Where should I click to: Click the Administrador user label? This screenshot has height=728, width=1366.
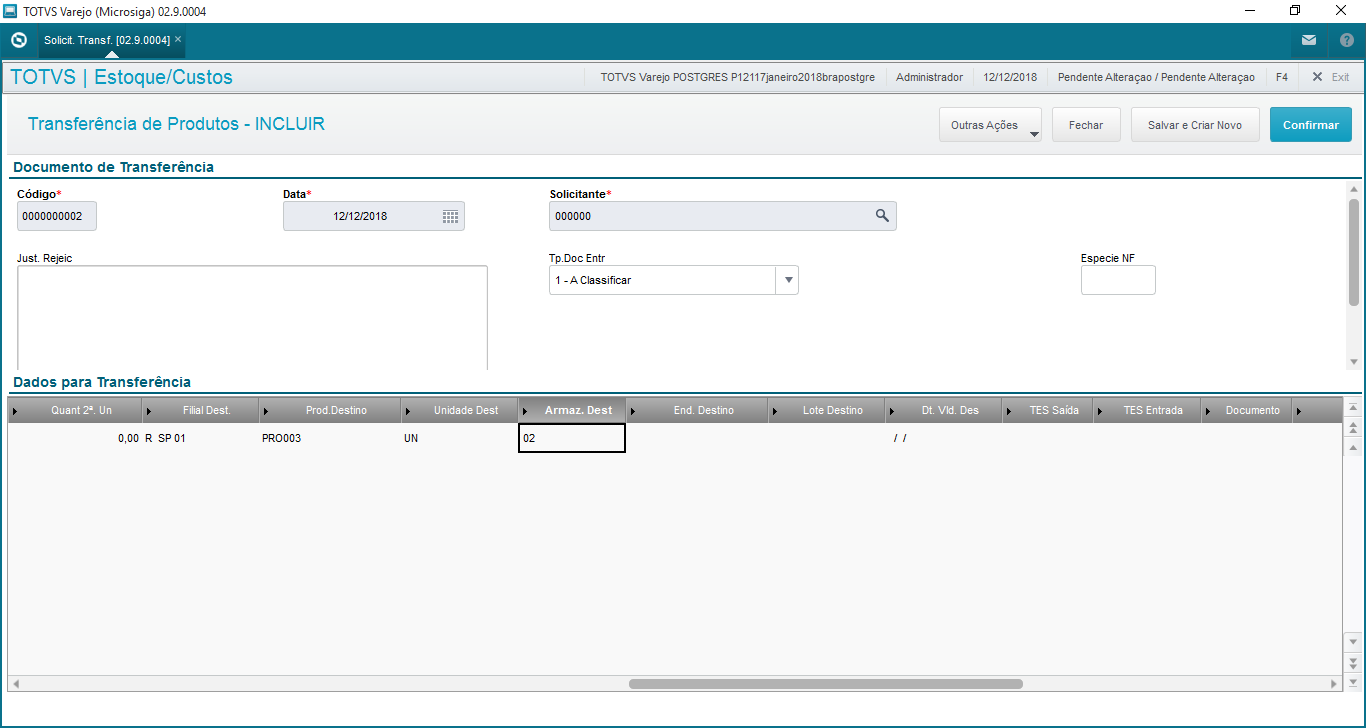929,77
